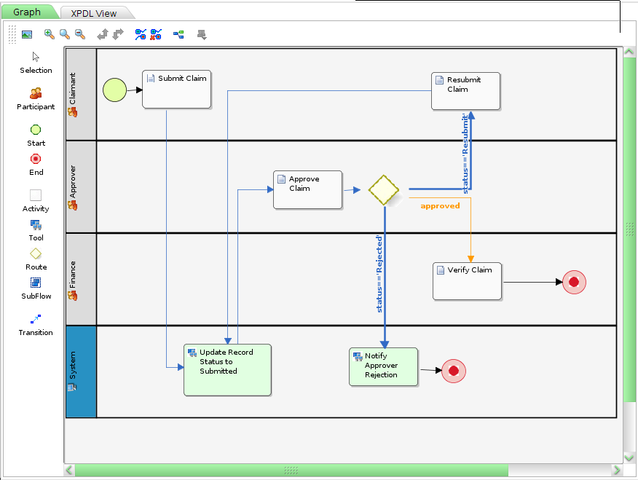Click the Claimant participant icon in lane header
This screenshot has width=638, height=480.
pyautogui.click(x=73, y=112)
